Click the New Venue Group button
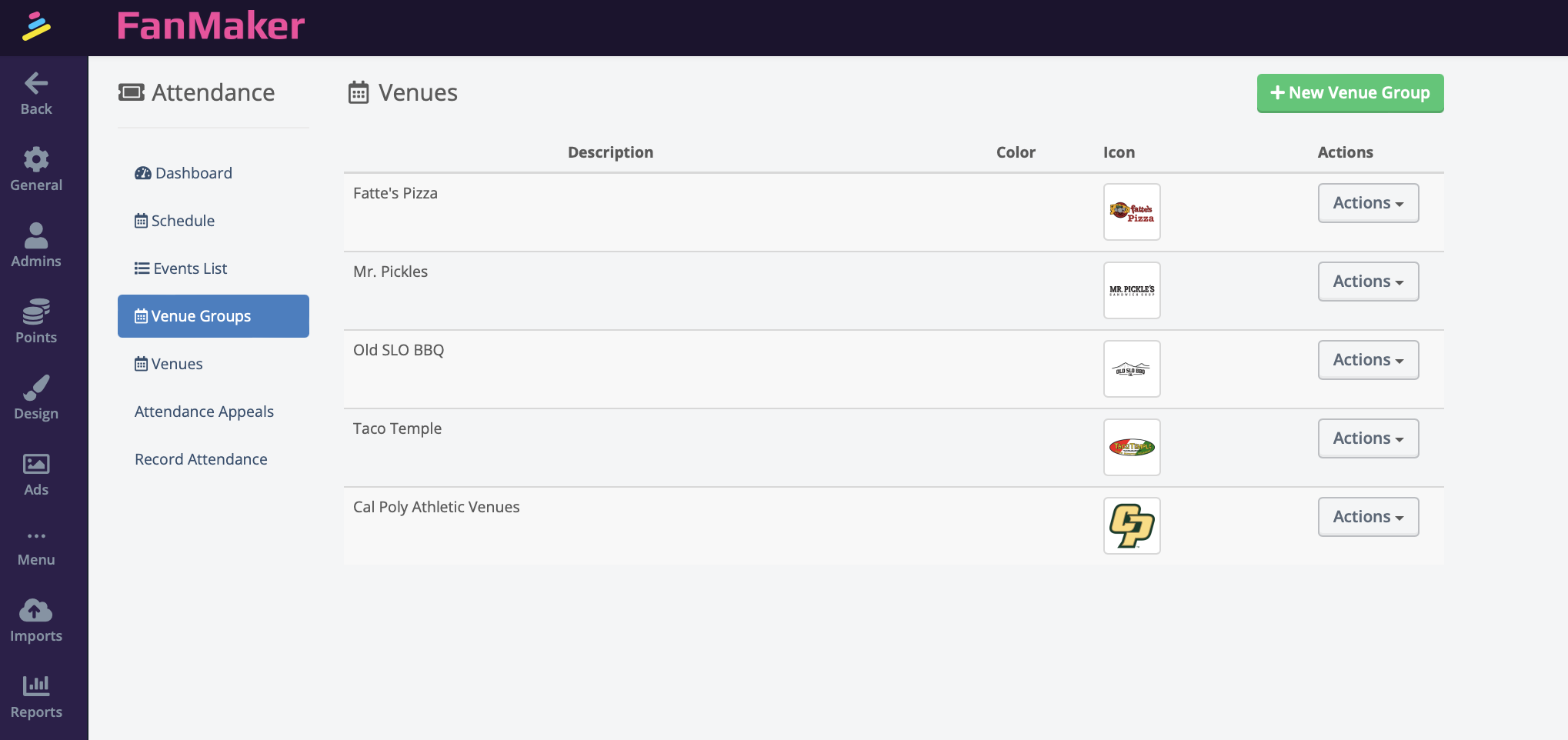This screenshot has height=740, width=1568. (x=1349, y=93)
